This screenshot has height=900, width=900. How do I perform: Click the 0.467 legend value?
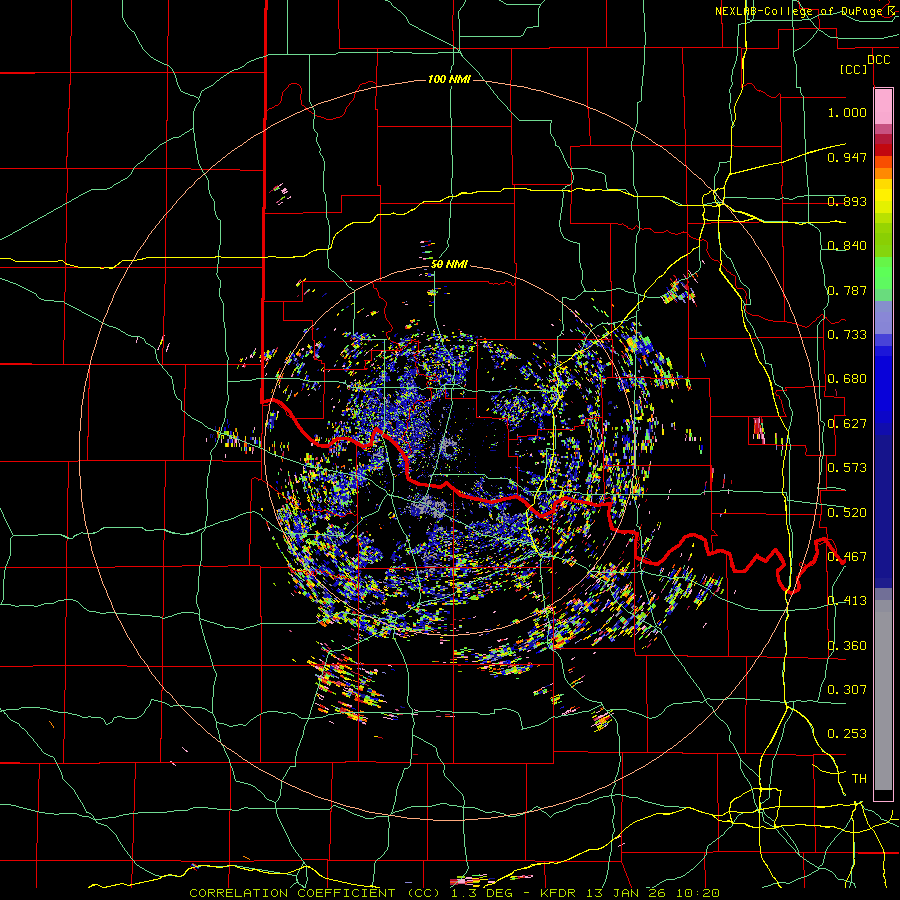click(x=847, y=557)
